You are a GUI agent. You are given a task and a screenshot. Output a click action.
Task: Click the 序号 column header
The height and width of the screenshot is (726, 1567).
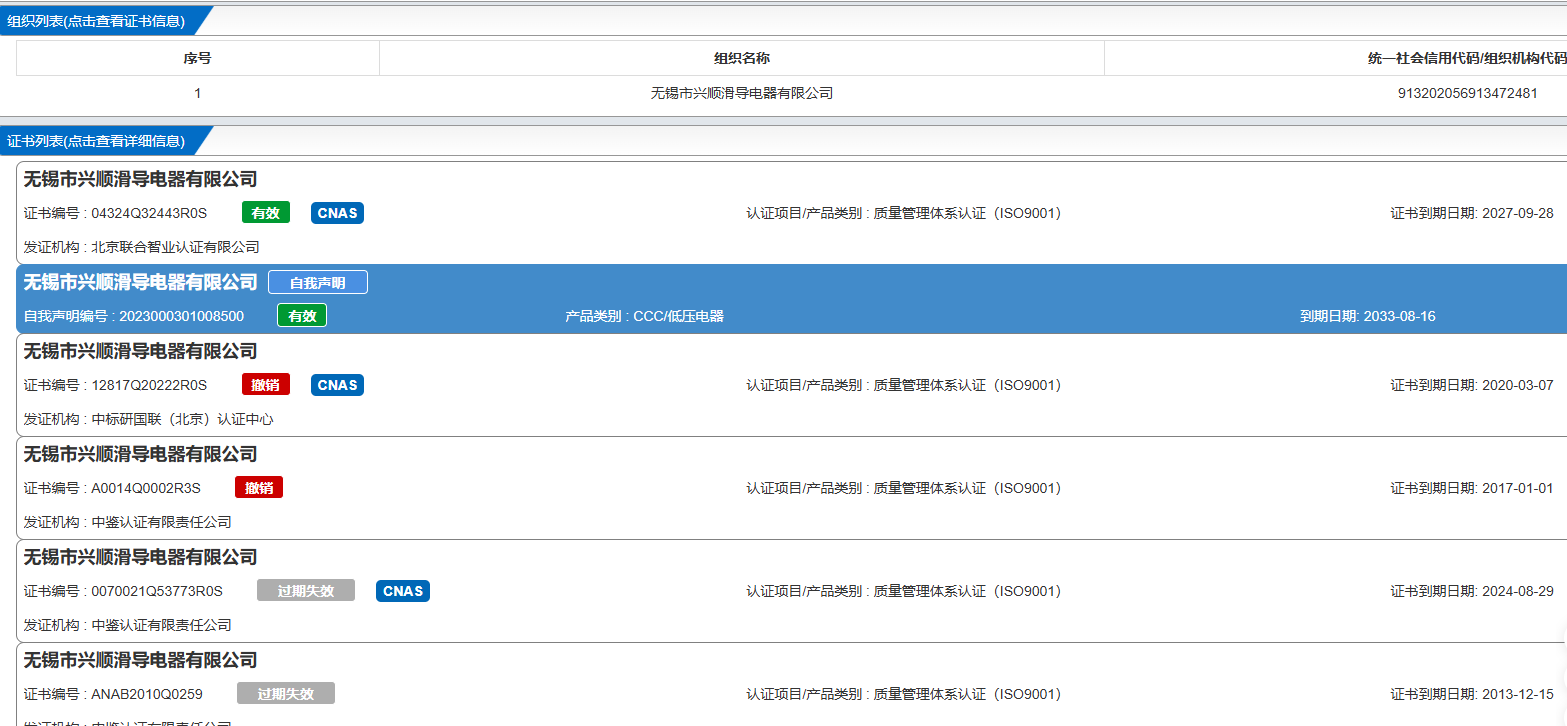[197, 58]
